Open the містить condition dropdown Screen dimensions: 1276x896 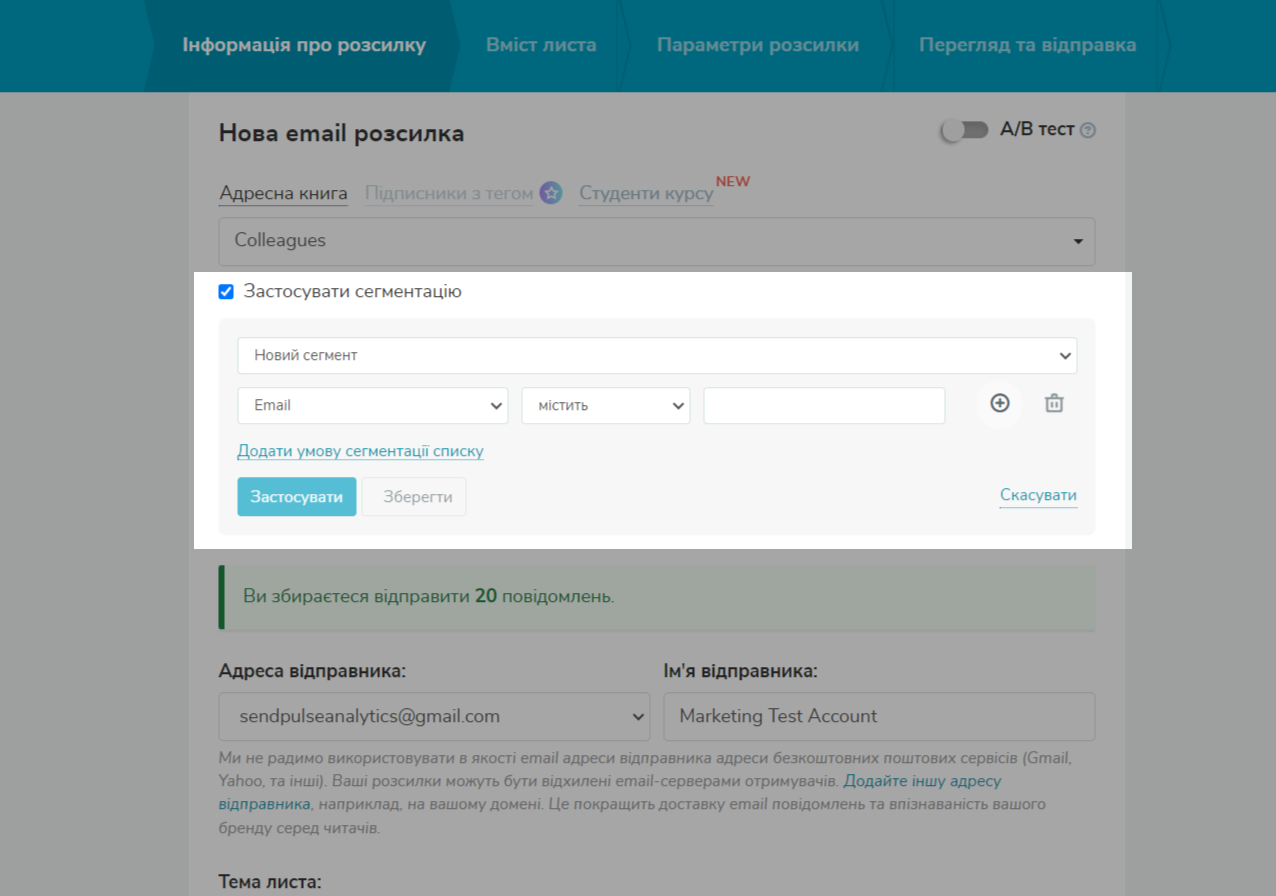(x=605, y=405)
